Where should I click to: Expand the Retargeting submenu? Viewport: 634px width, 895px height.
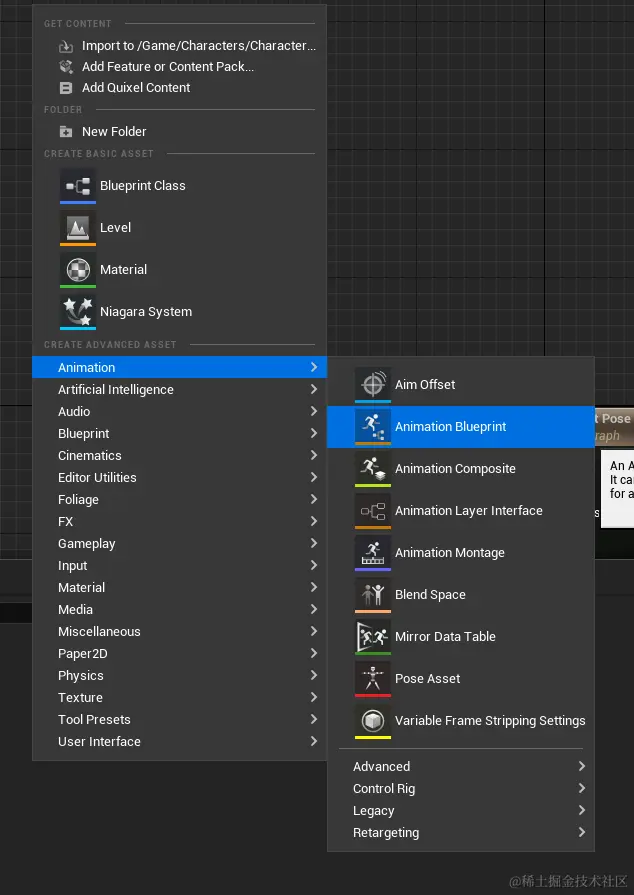461,833
